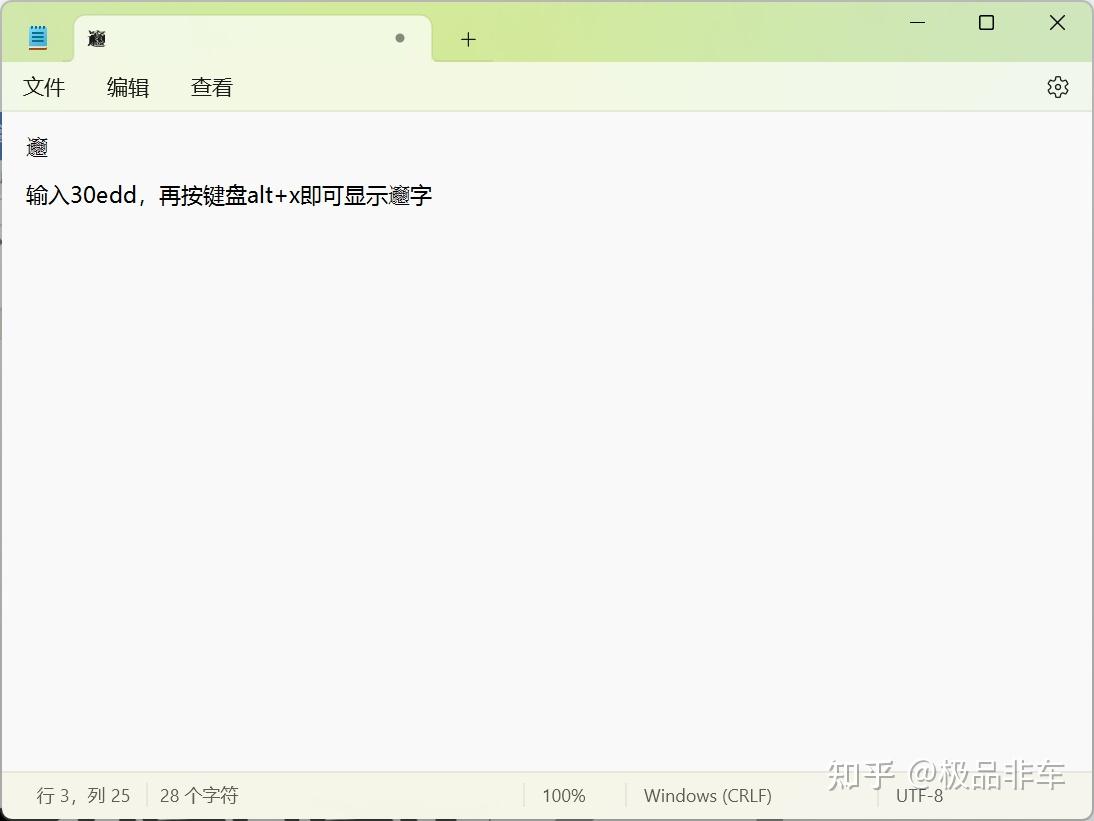Click the text 30edd in the document
Screen dimensions: 1094x821
pyautogui.click(x=104, y=195)
